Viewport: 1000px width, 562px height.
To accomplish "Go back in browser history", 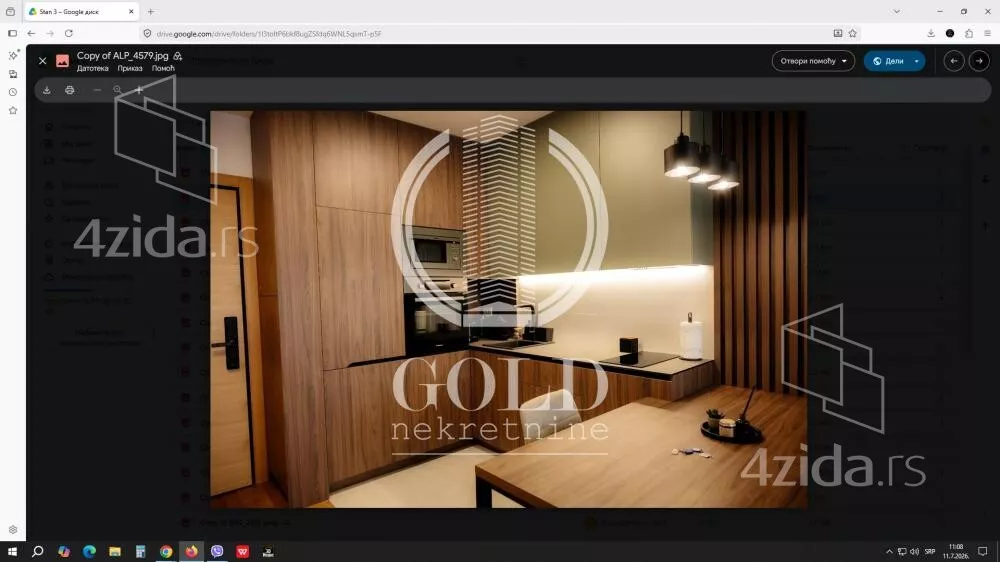I will (x=31, y=33).
